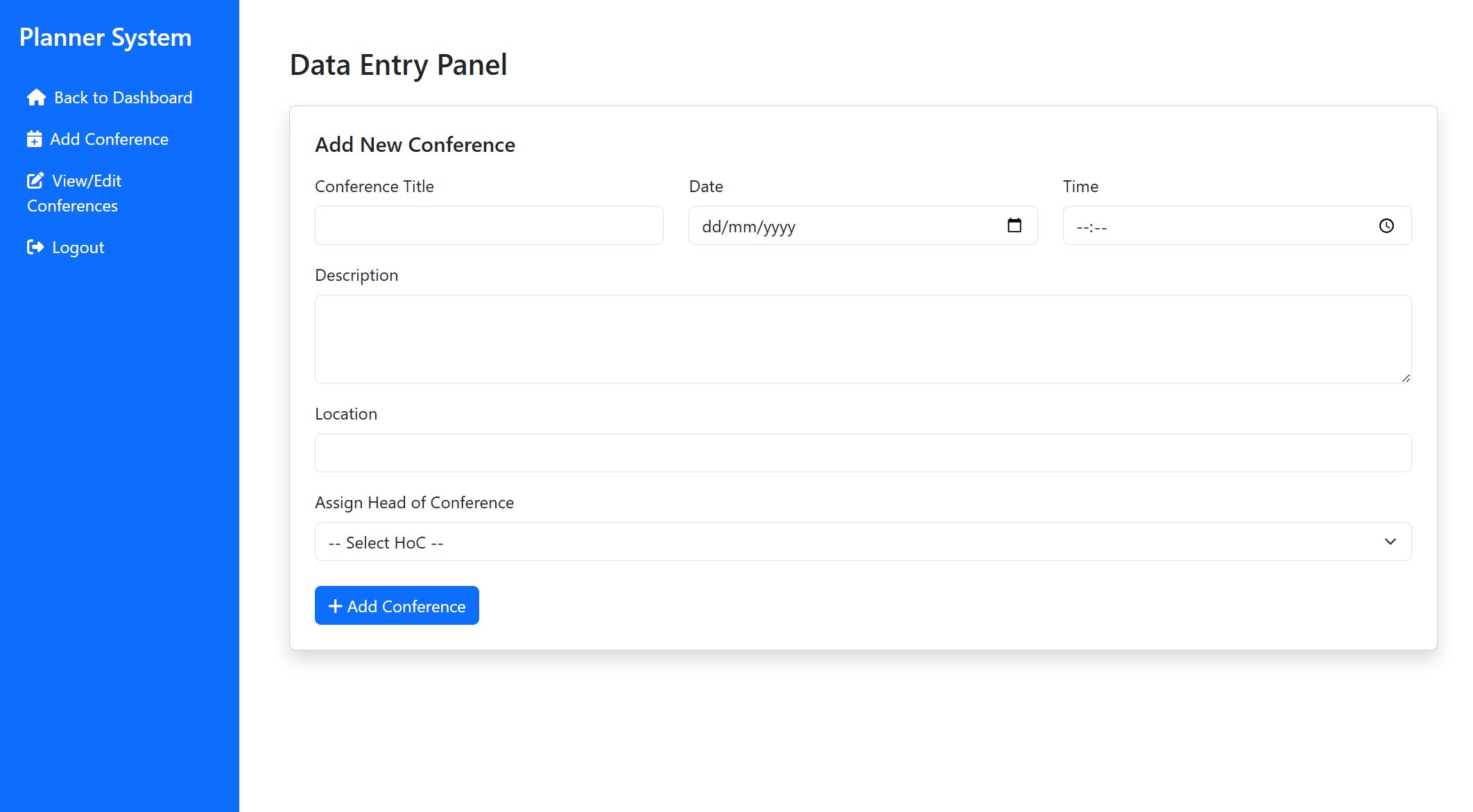Expand the Select HoC dropdown
Image resolution: width=1473 pixels, height=812 pixels.
863,542
